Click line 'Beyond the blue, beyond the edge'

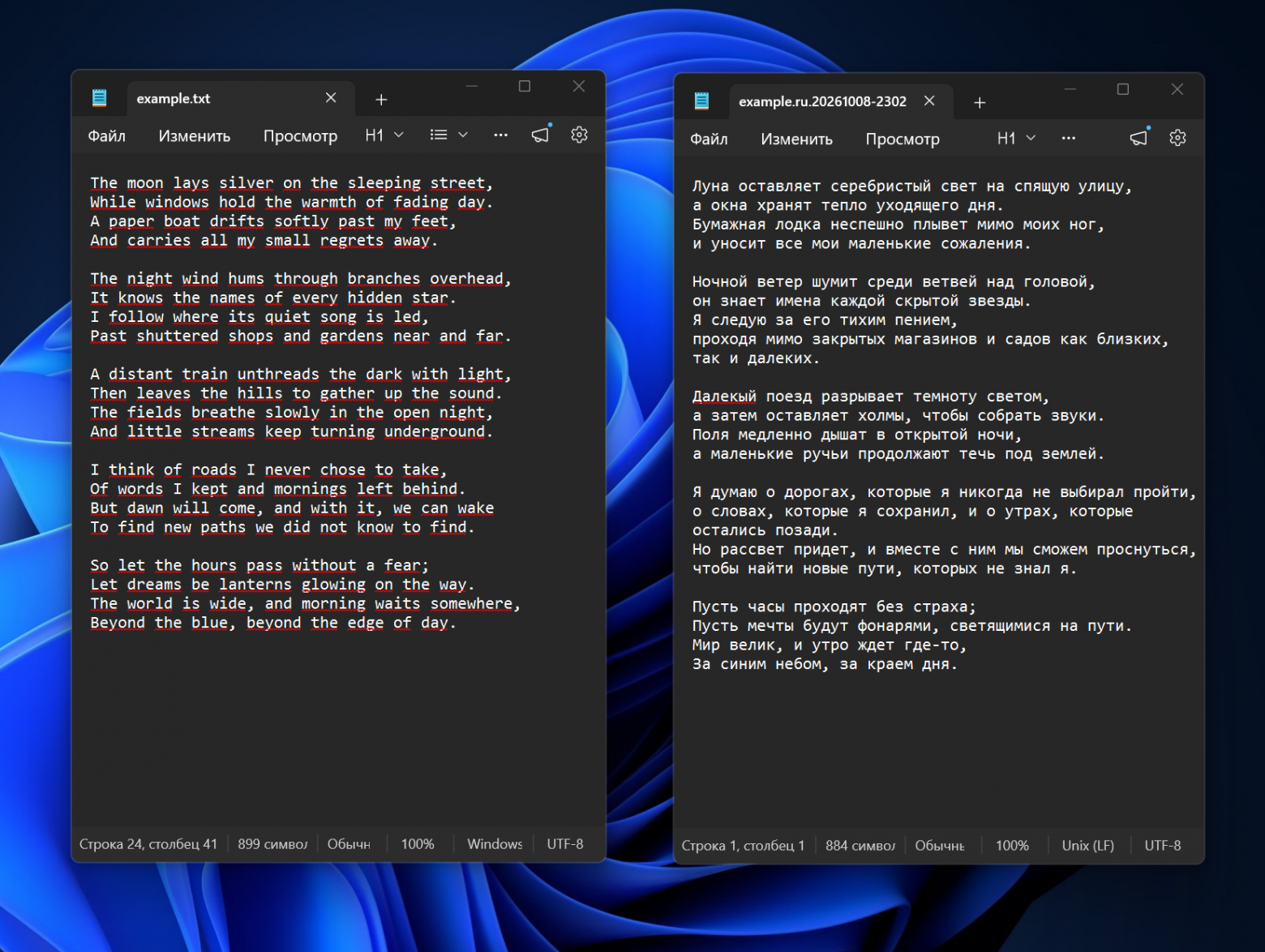[x=273, y=623]
